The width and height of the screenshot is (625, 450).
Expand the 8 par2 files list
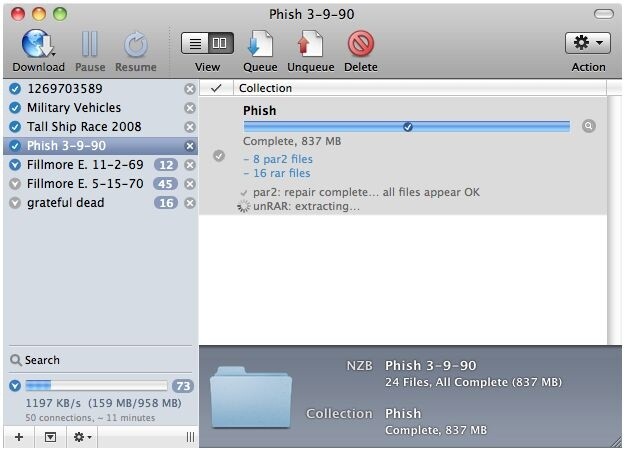pyautogui.click(x=278, y=159)
